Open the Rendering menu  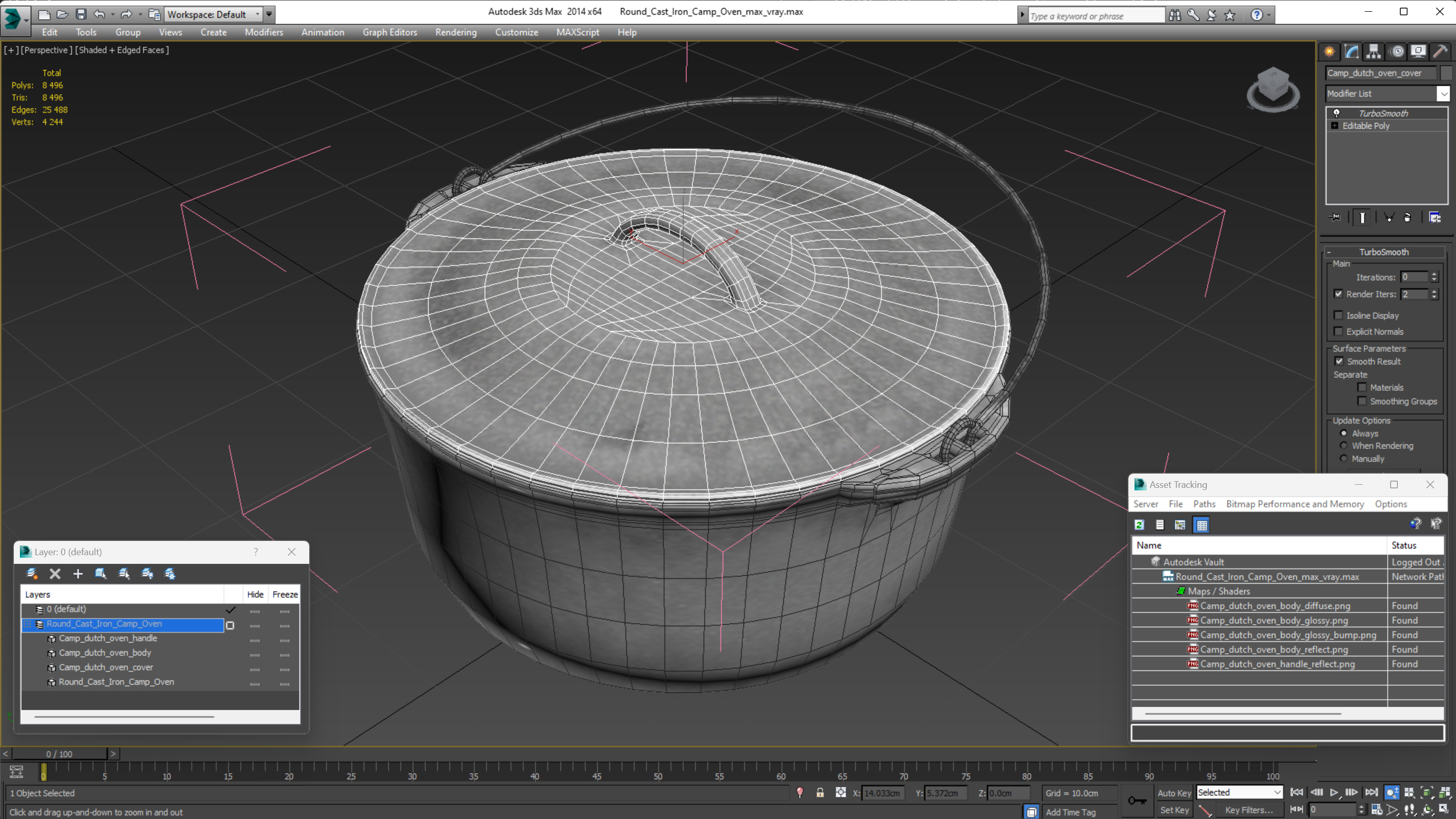tap(456, 32)
